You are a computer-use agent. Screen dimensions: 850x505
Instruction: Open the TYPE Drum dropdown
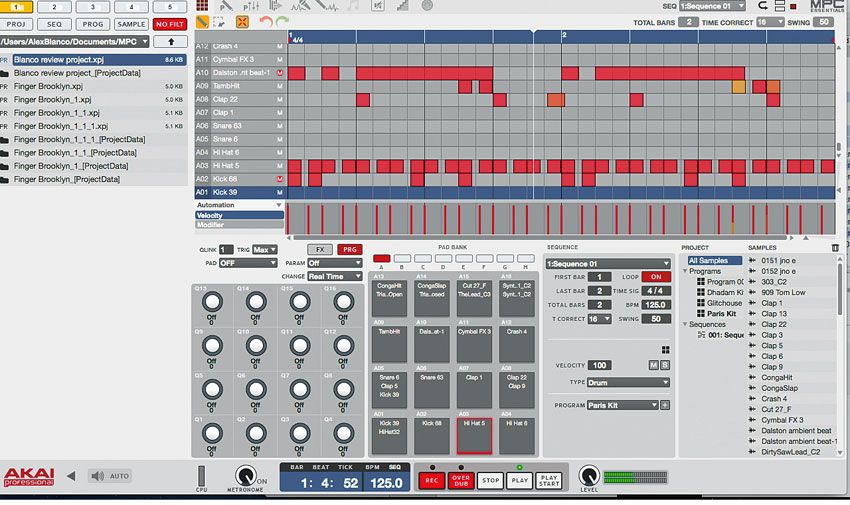[628, 382]
